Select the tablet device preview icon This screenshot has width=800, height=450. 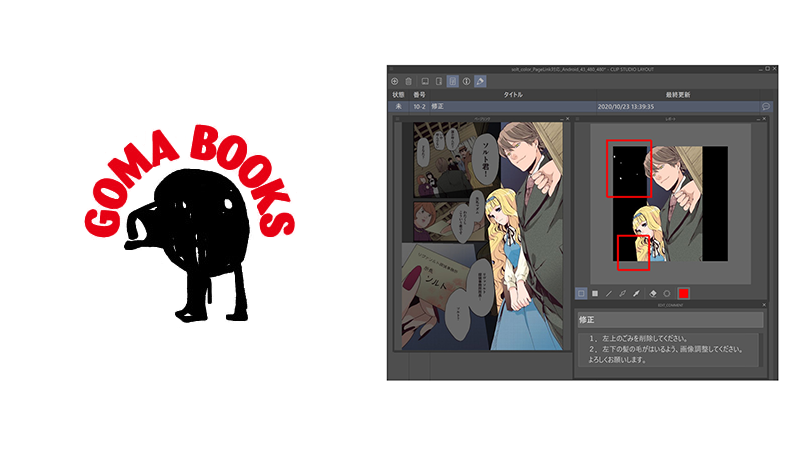(439, 81)
